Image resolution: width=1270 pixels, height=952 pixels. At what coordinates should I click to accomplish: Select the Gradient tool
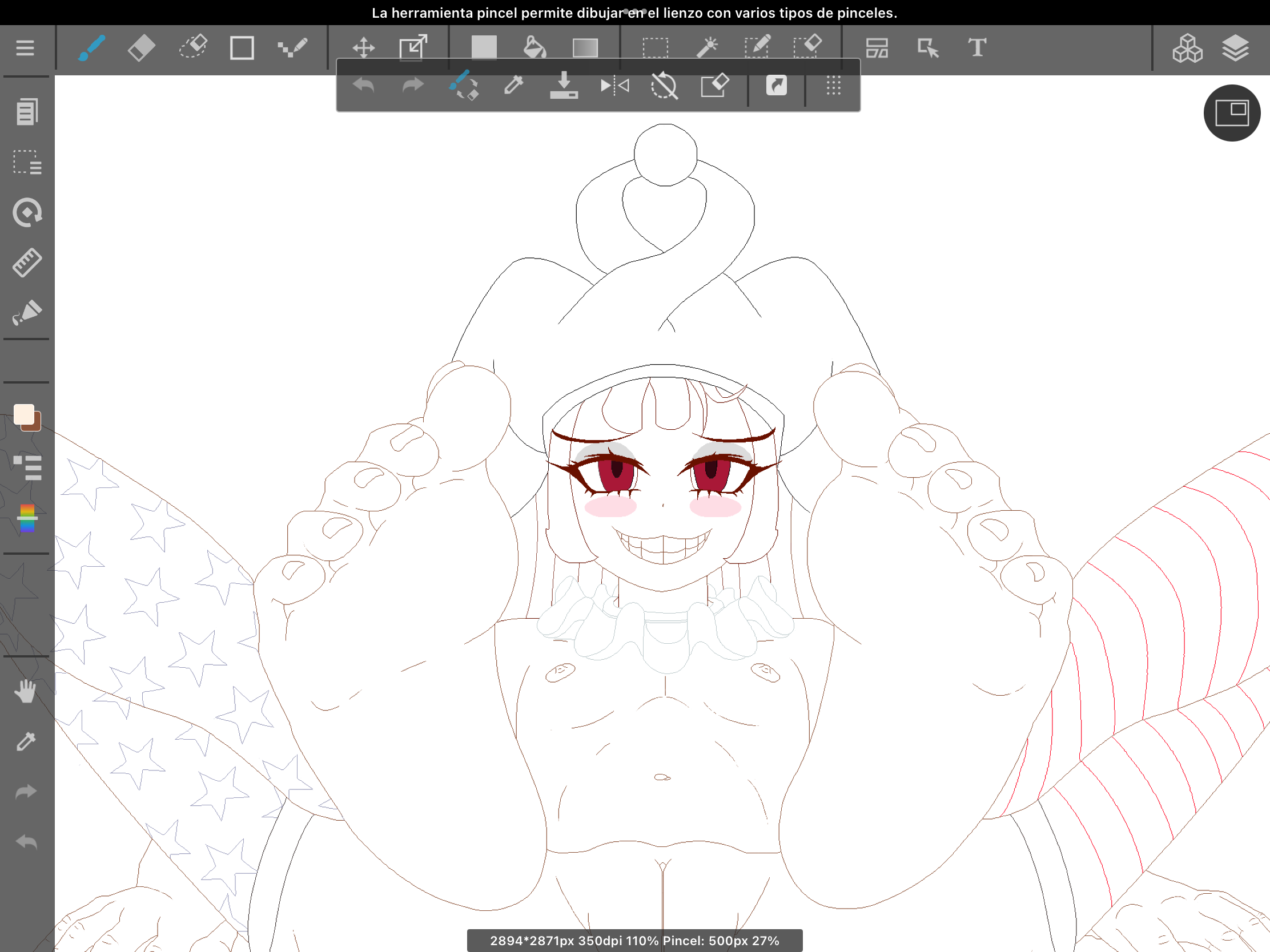pyautogui.click(x=585, y=47)
